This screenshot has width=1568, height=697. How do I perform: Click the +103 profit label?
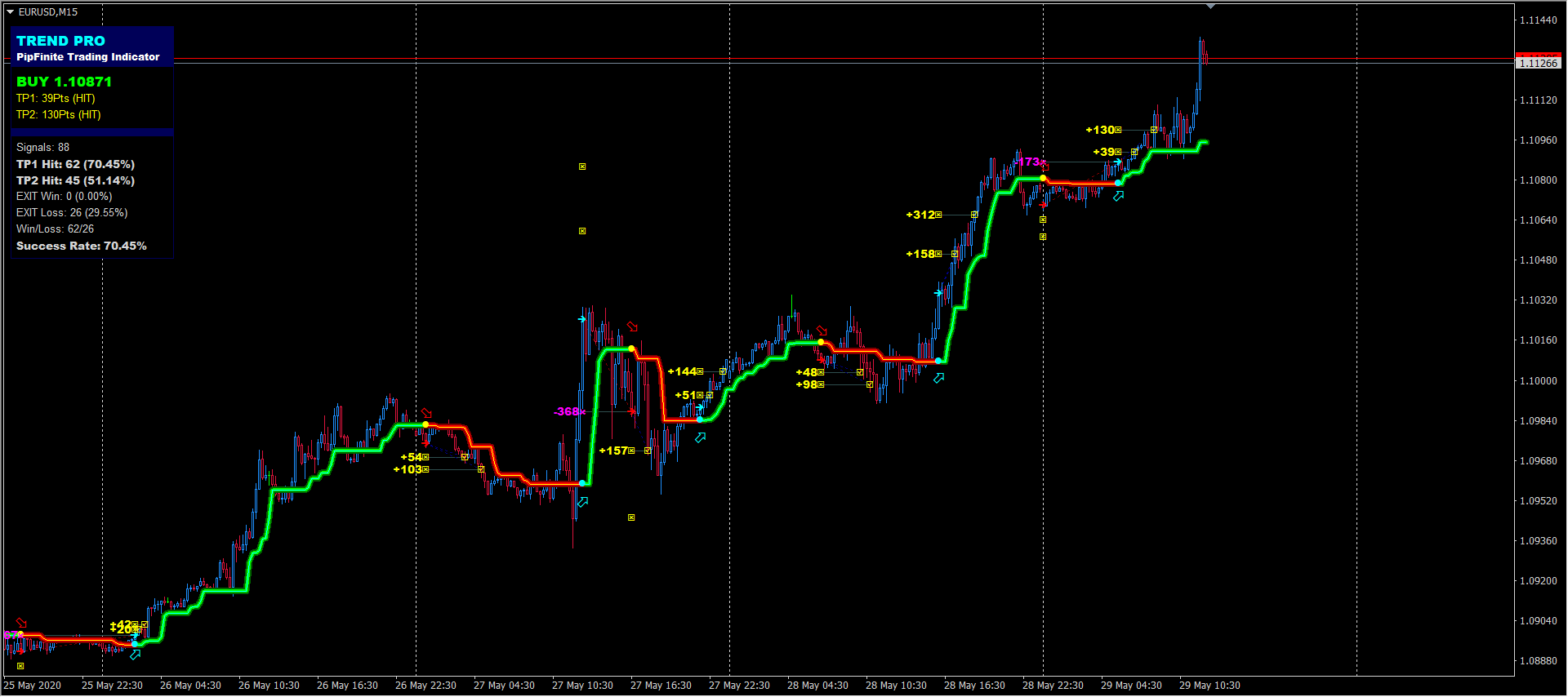click(x=408, y=469)
